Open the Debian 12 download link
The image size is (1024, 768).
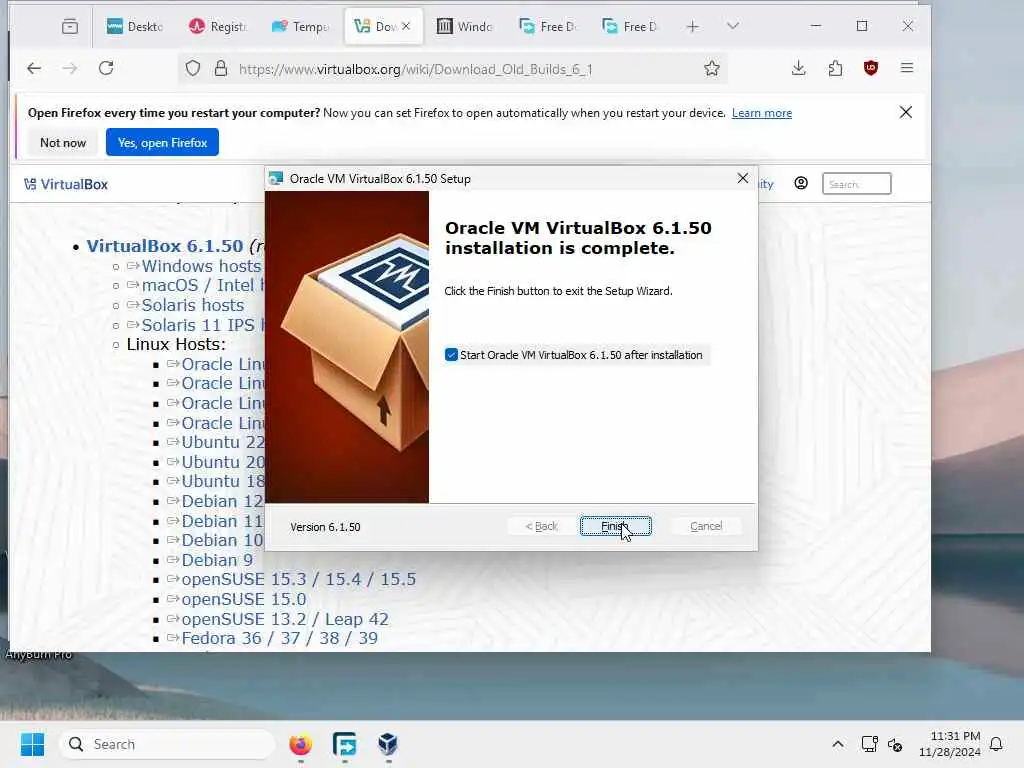pos(222,502)
